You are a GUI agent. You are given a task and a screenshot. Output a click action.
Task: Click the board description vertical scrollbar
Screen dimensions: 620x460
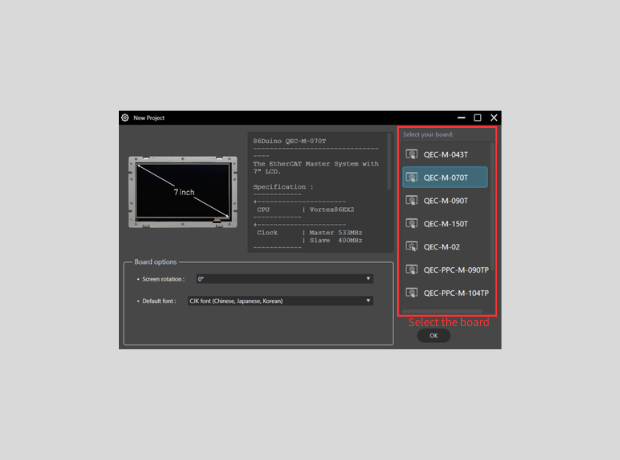click(389, 161)
